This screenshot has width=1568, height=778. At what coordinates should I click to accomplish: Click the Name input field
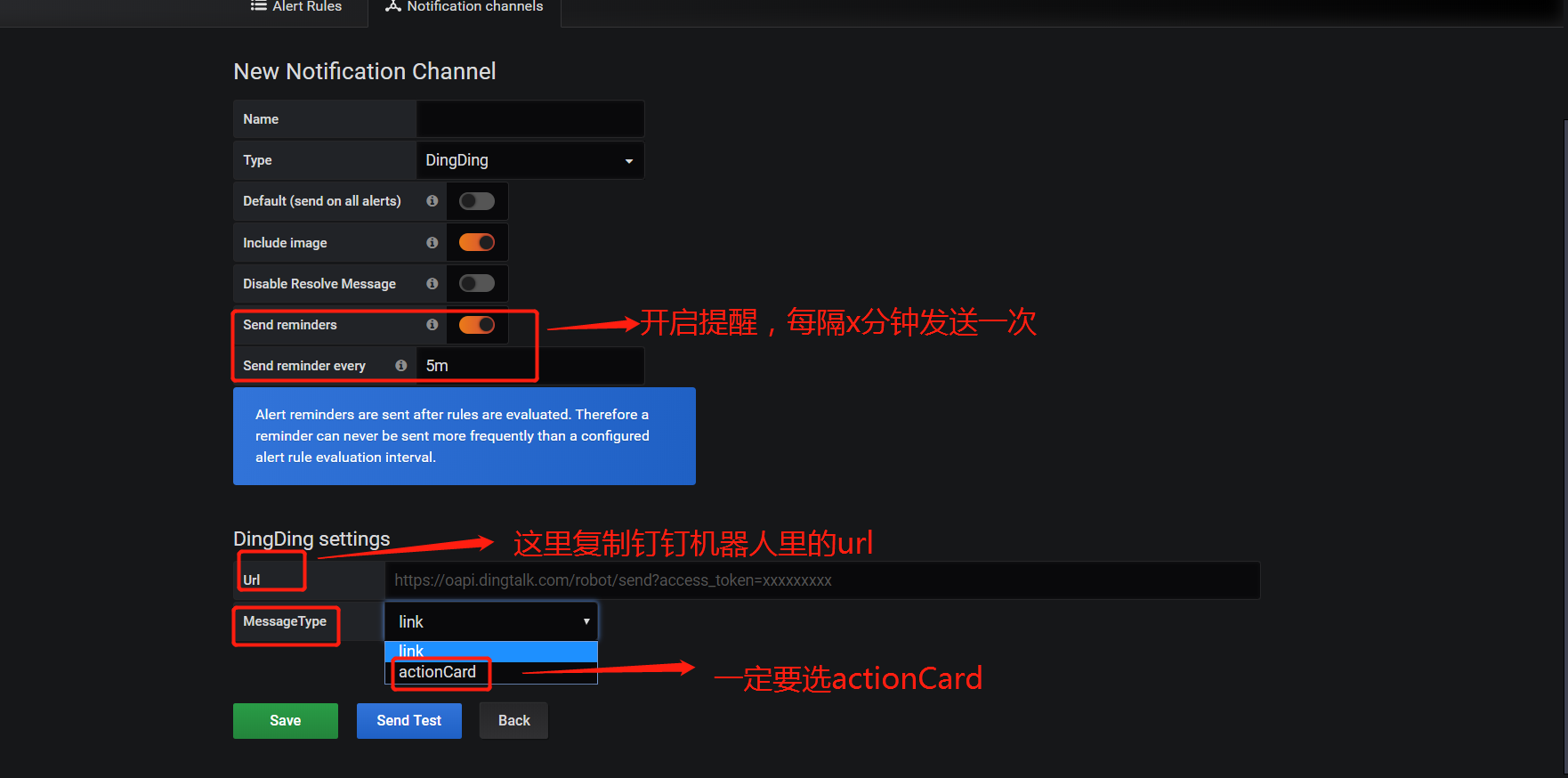530,119
